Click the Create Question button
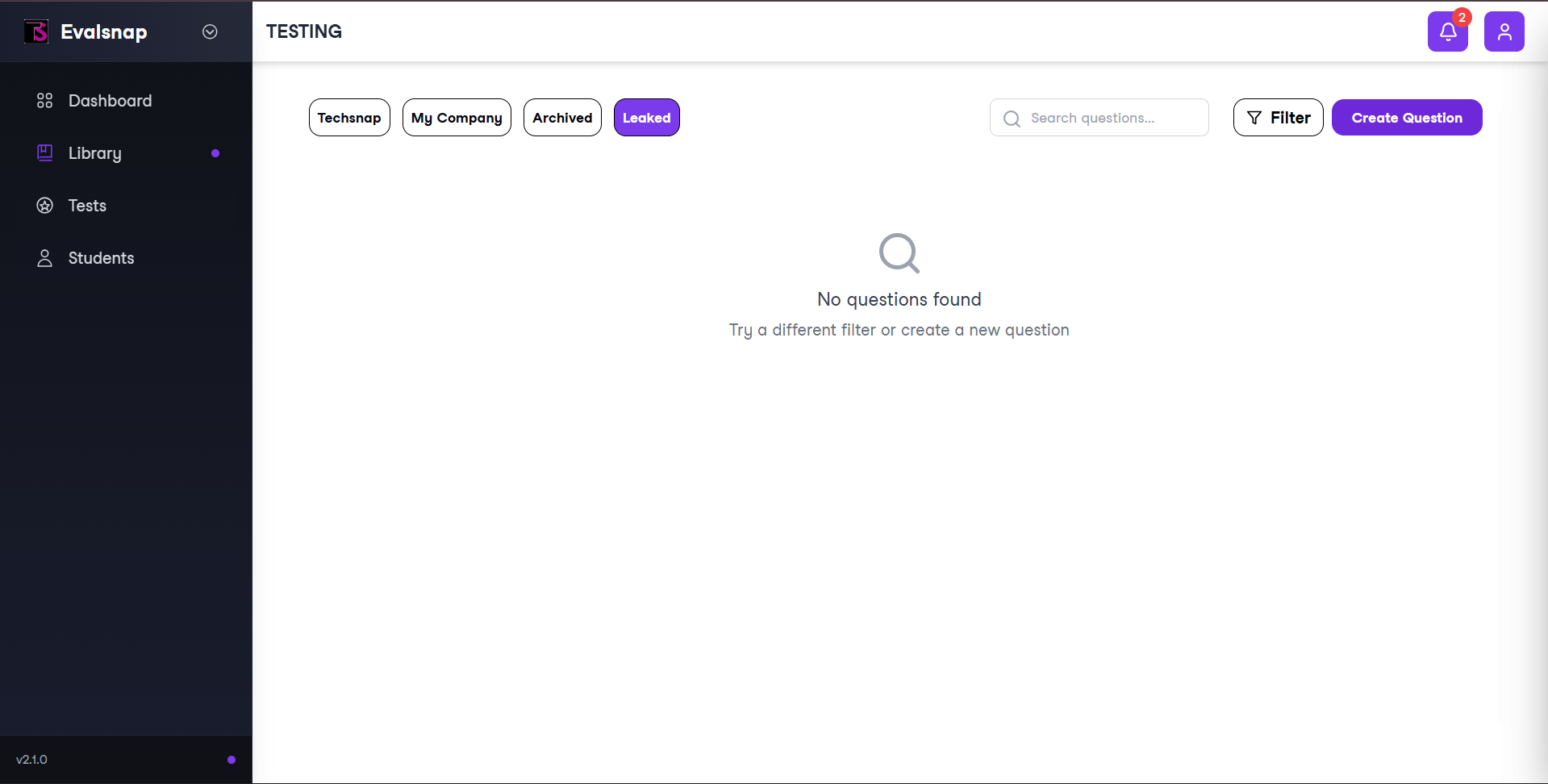The image size is (1548, 784). pos(1407,118)
